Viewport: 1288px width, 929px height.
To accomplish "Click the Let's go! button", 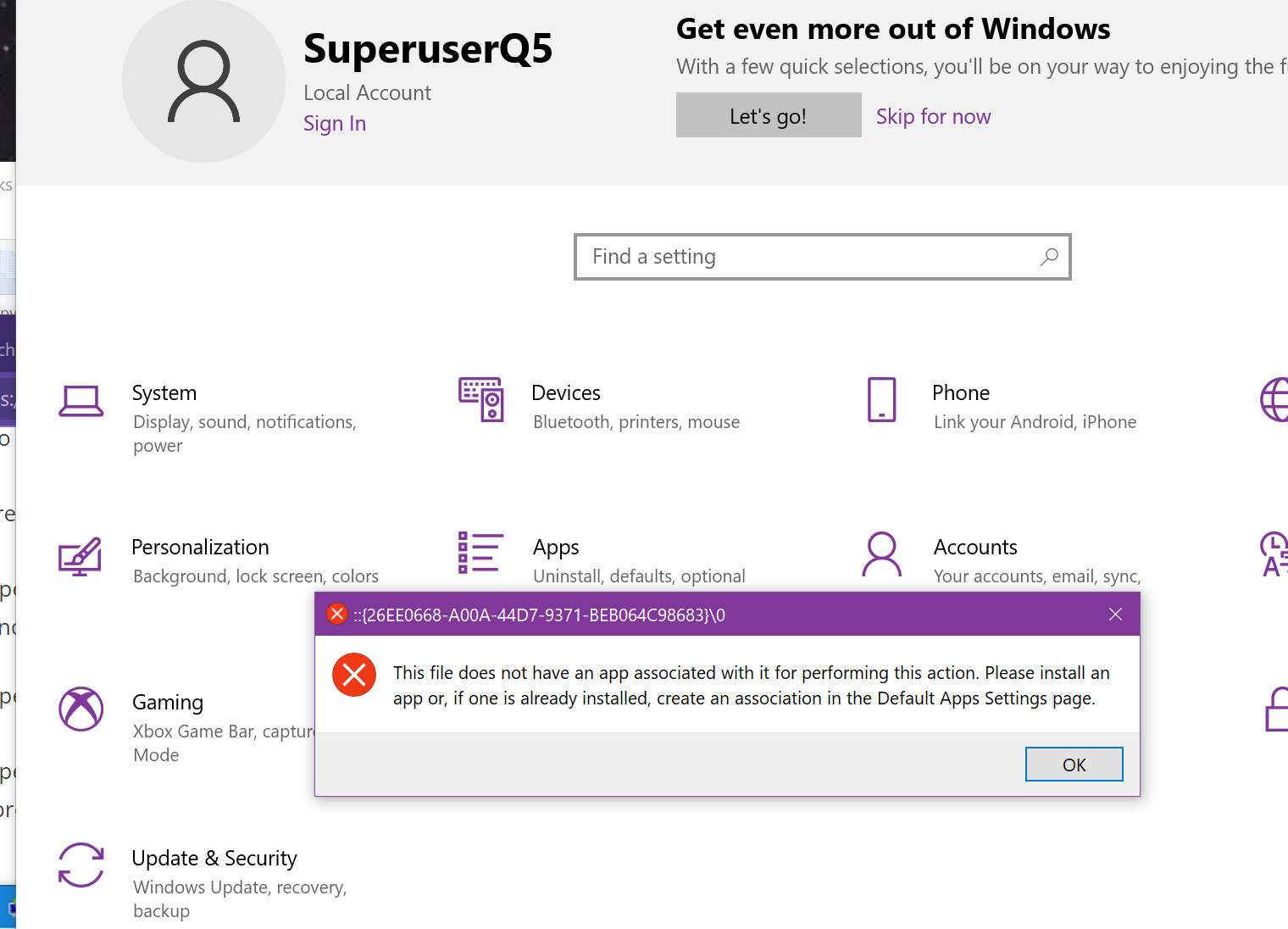I will click(x=769, y=115).
